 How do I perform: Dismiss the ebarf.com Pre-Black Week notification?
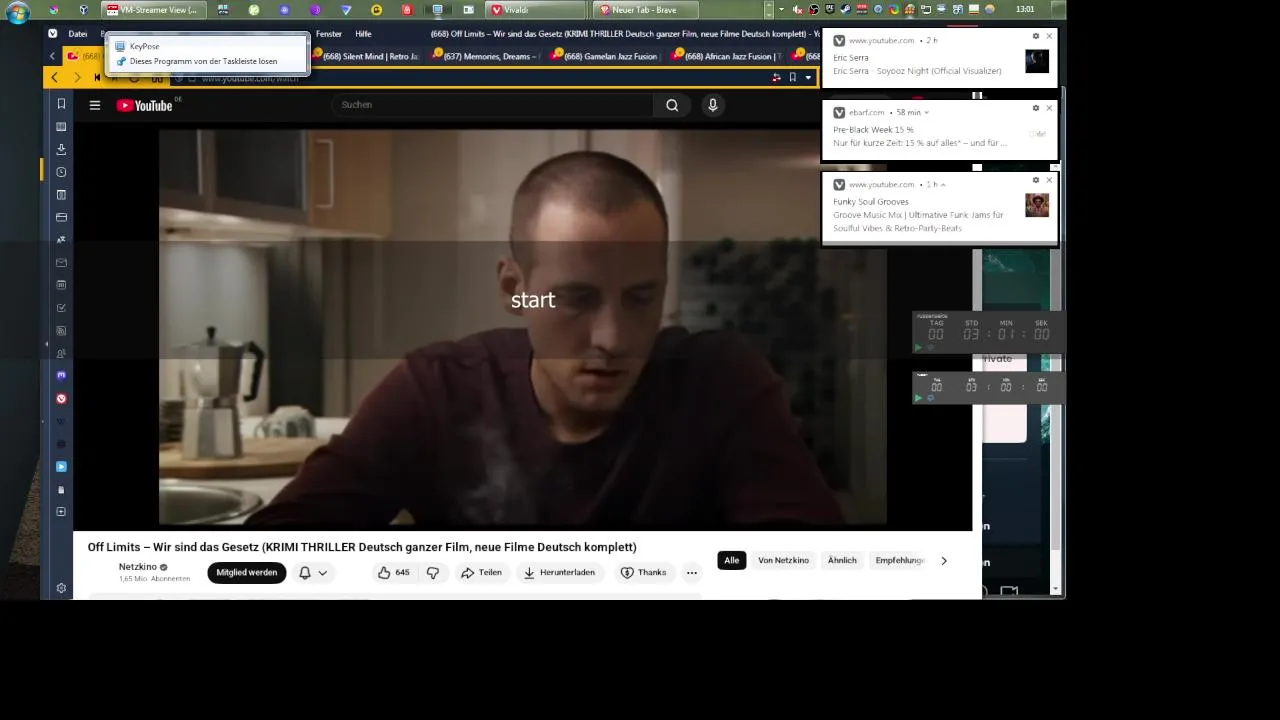1049,108
